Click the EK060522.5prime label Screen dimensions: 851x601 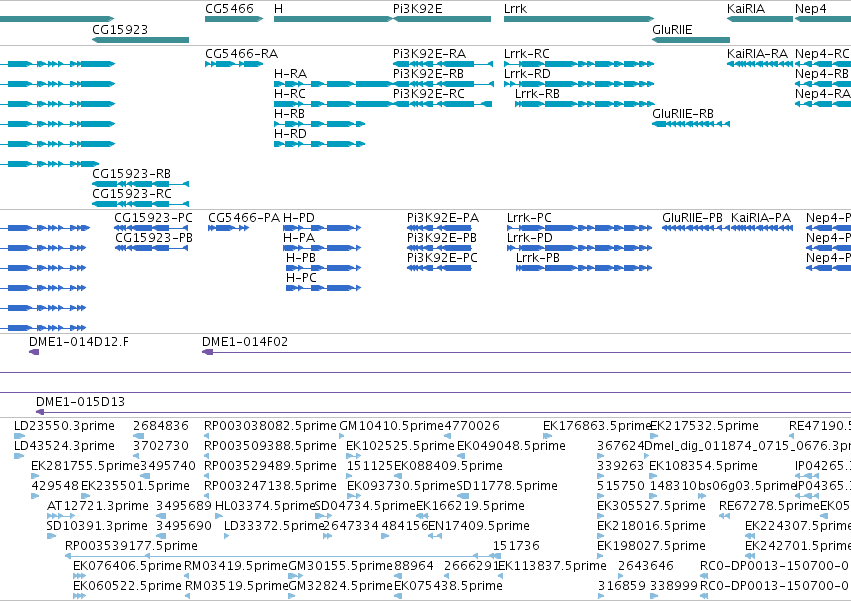pos(127,586)
